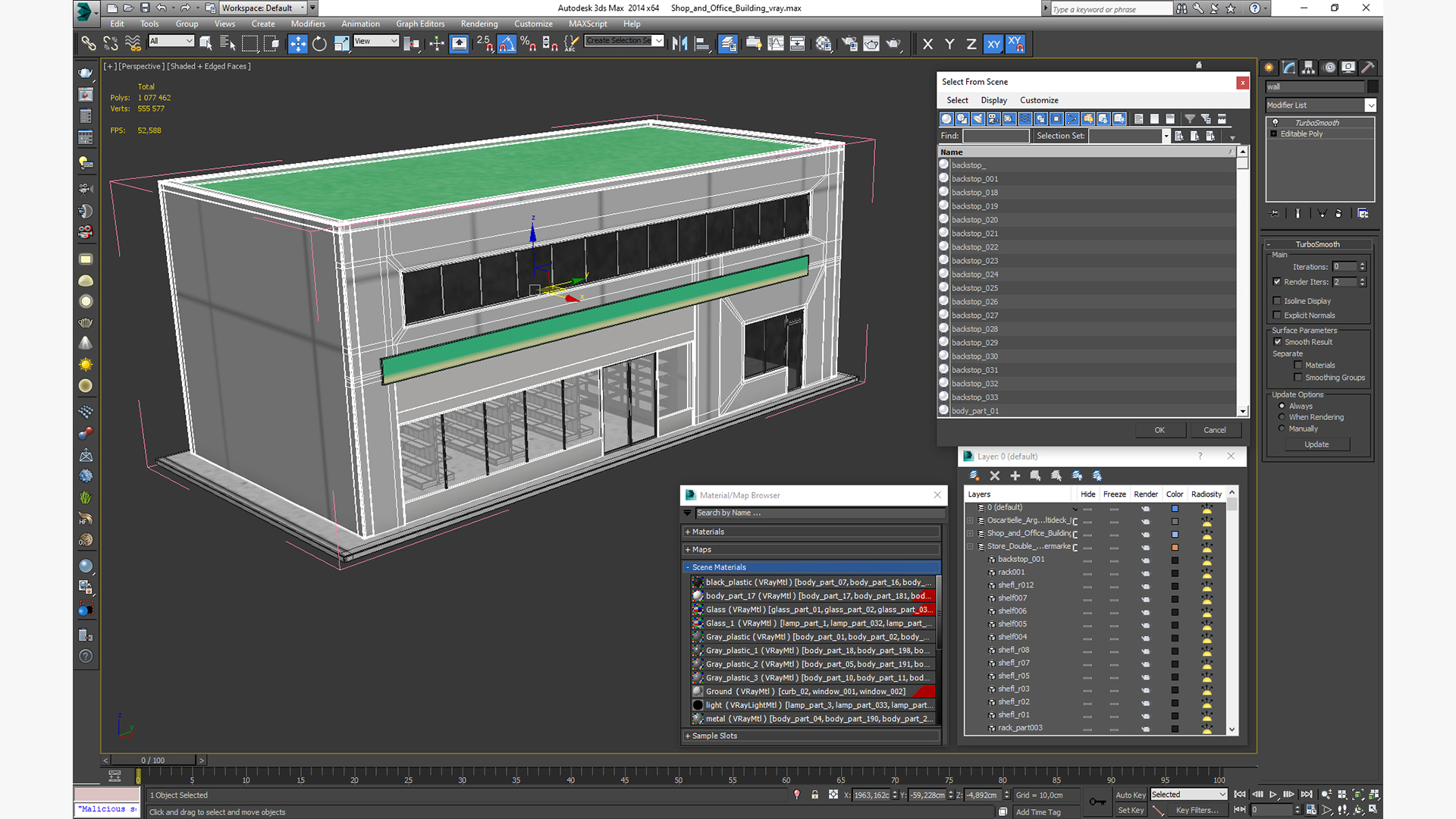
Task: Restrict to Z axis constraint
Action: coord(971,44)
